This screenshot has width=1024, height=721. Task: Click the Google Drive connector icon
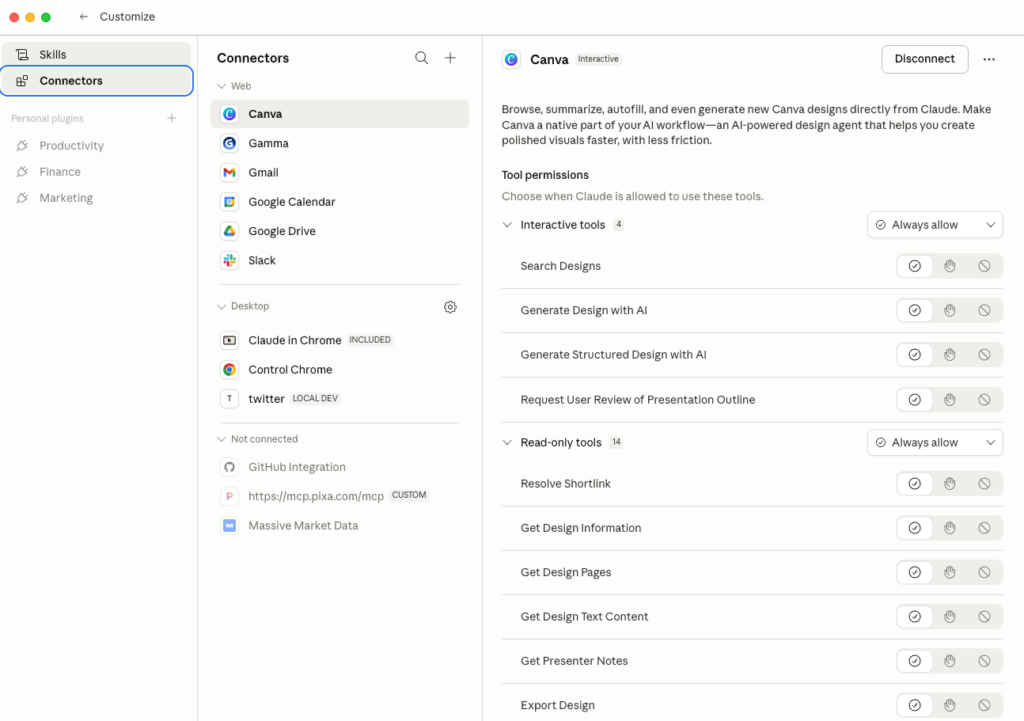pos(229,231)
